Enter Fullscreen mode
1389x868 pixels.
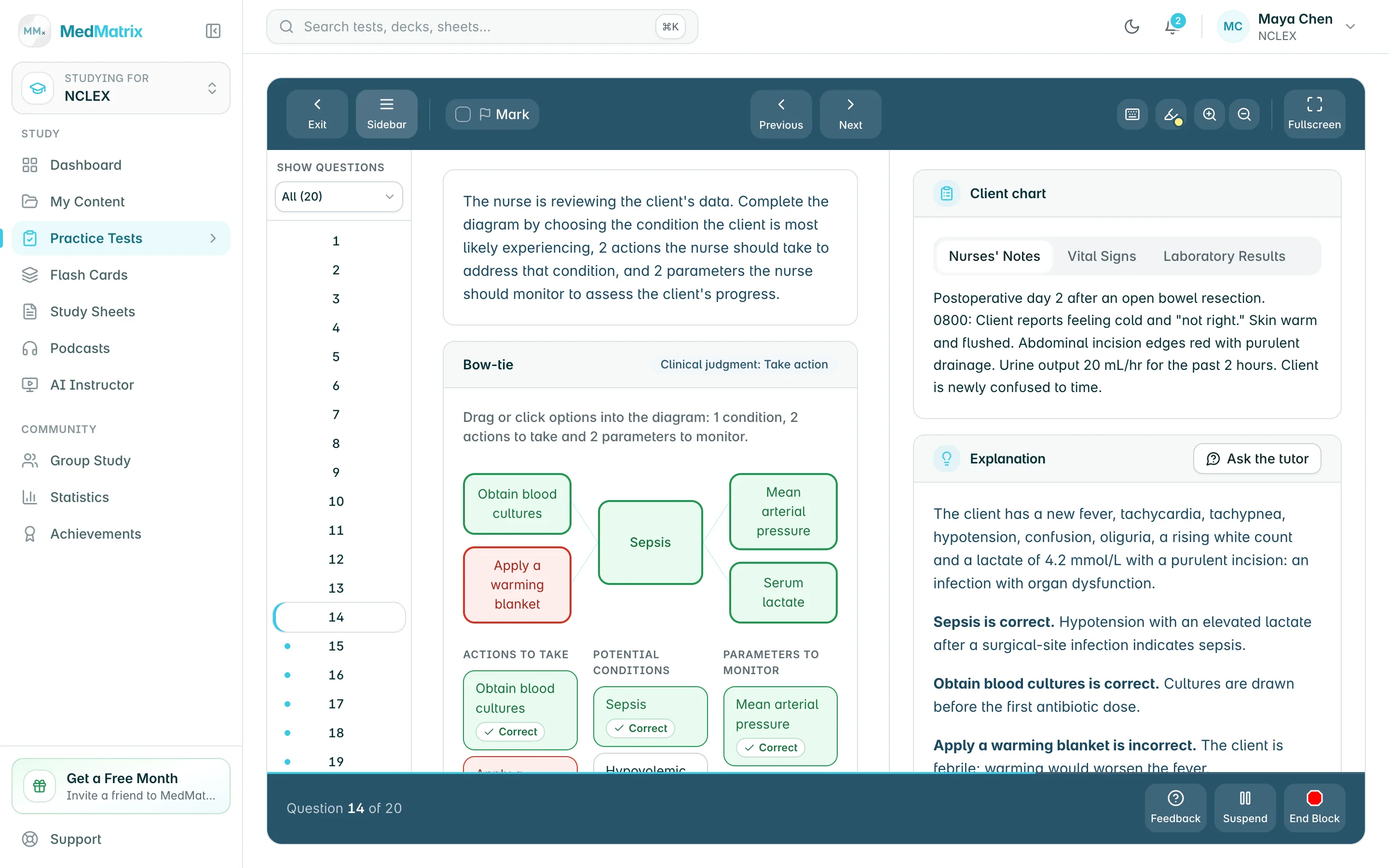click(1314, 114)
